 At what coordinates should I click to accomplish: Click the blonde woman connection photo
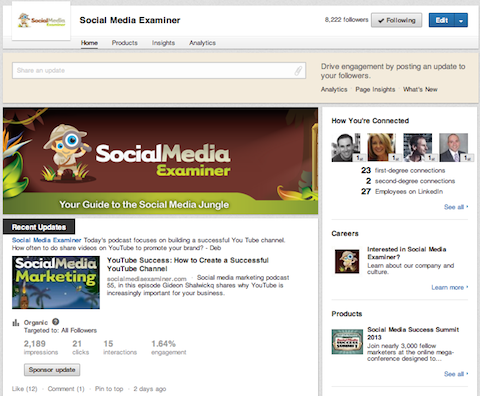coord(382,147)
